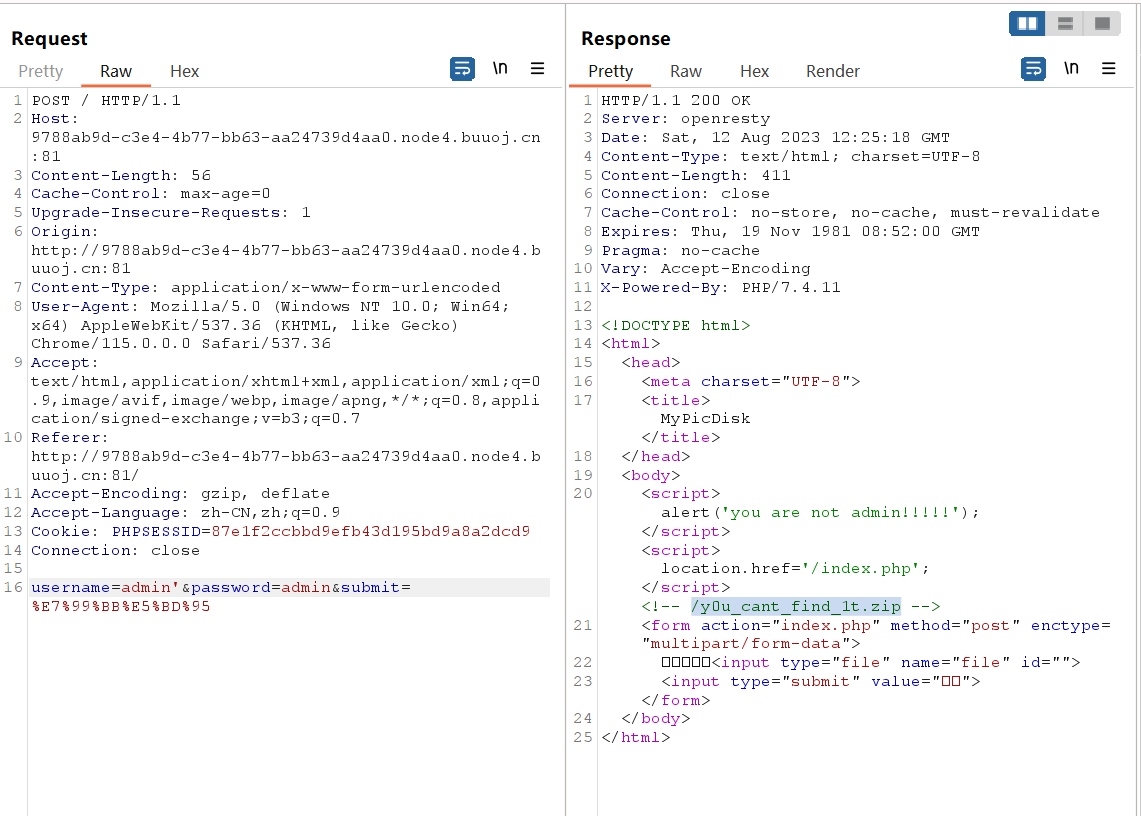Click the POST / HTTP/1.1 request line

(x=106, y=100)
